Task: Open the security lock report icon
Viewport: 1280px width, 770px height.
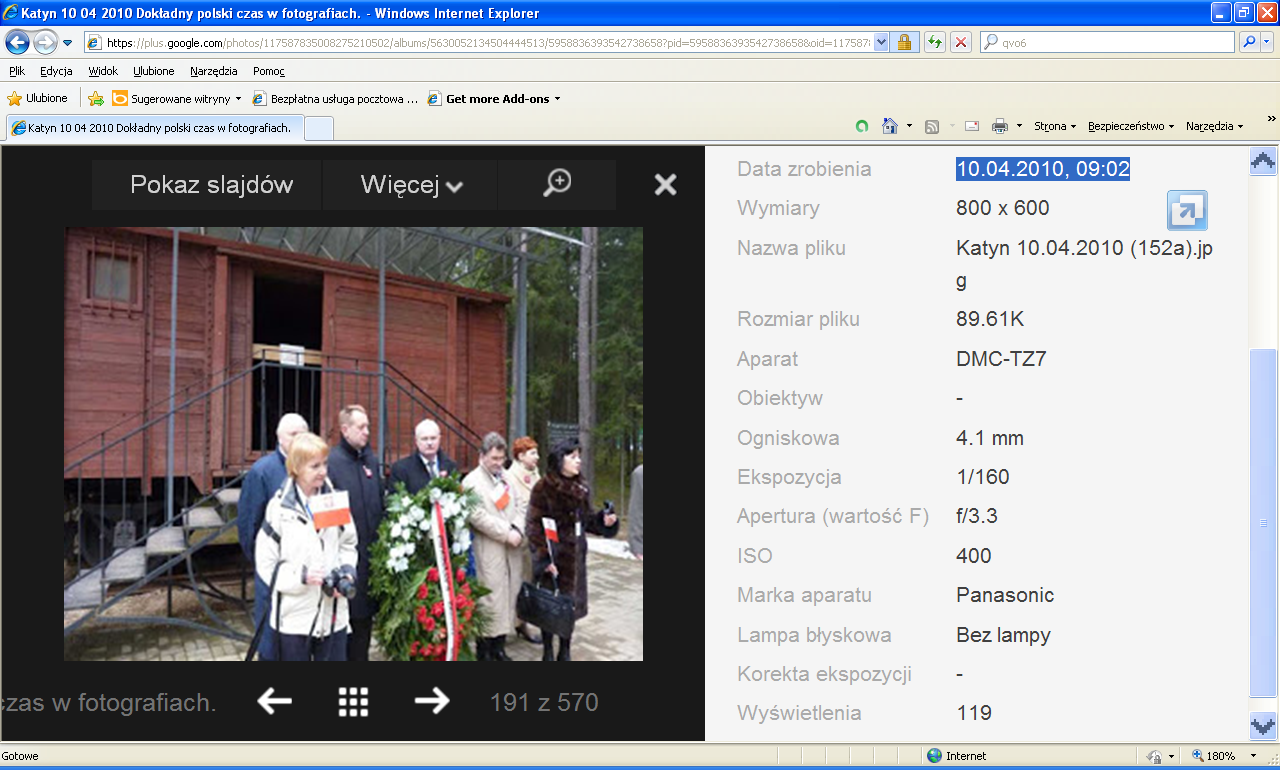Action: 904,42
